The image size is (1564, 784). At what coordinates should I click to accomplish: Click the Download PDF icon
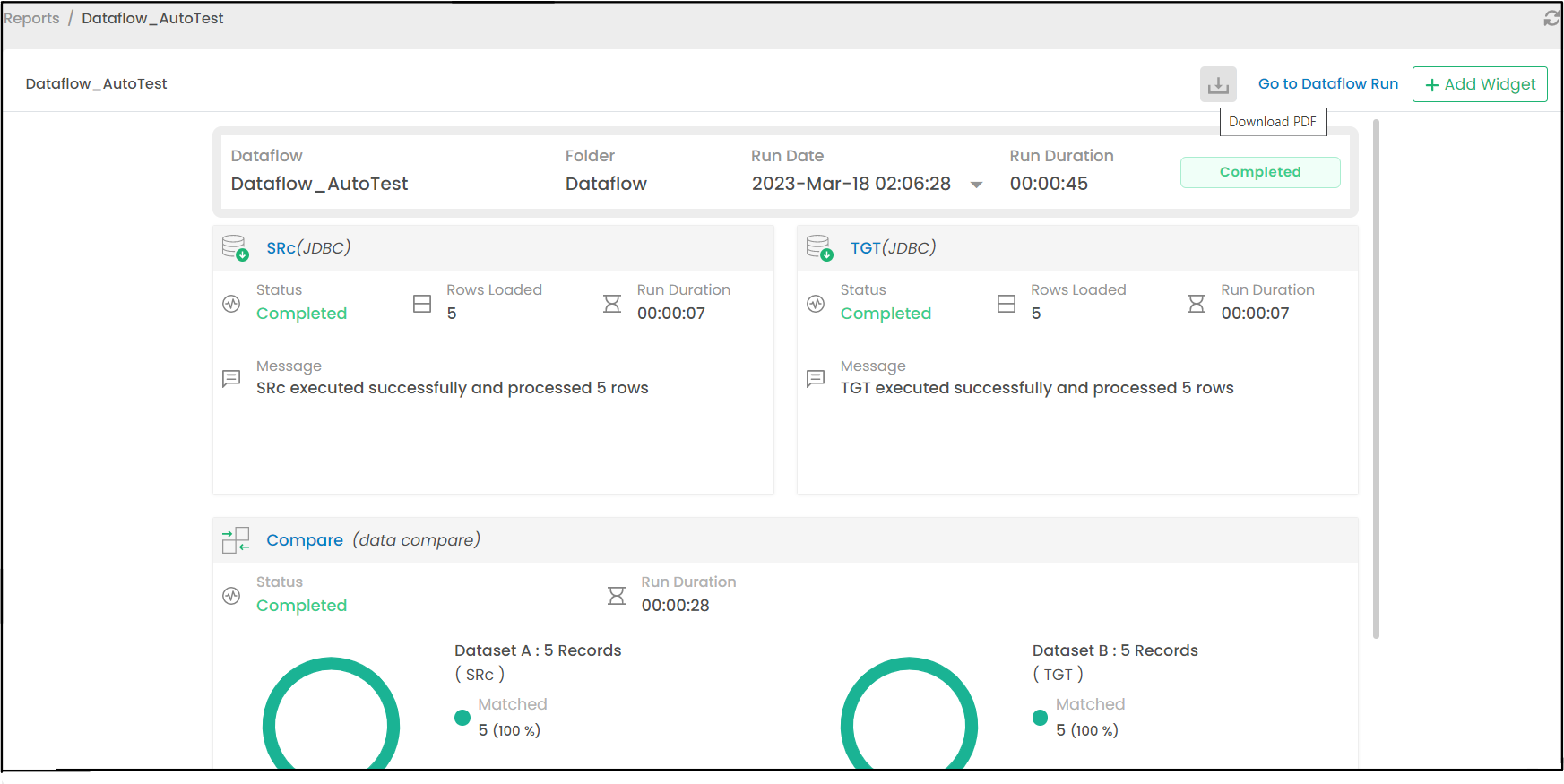click(1218, 84)
